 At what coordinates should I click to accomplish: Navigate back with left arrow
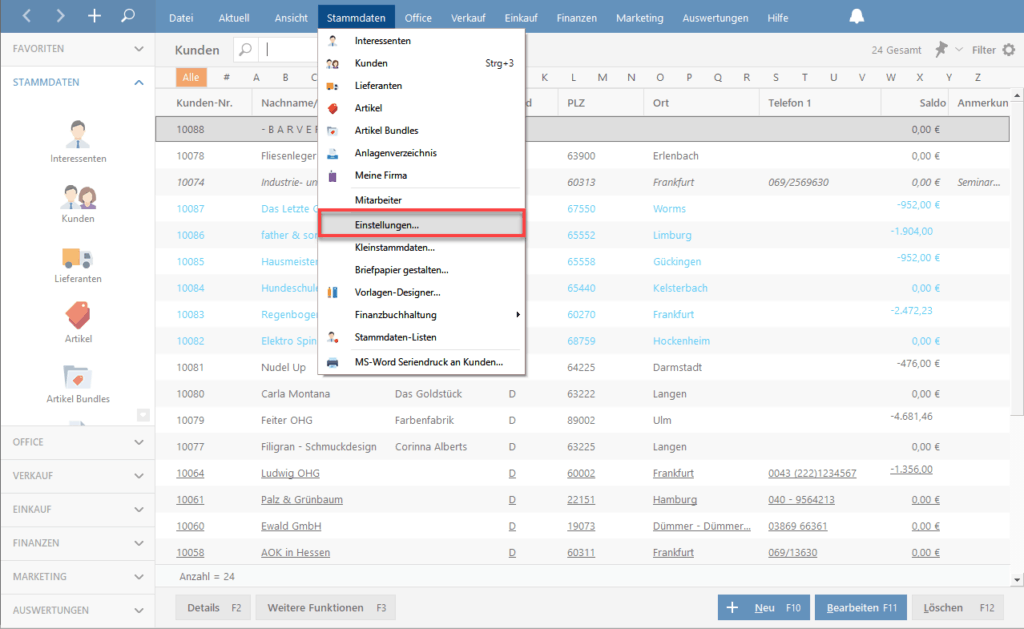27,16
